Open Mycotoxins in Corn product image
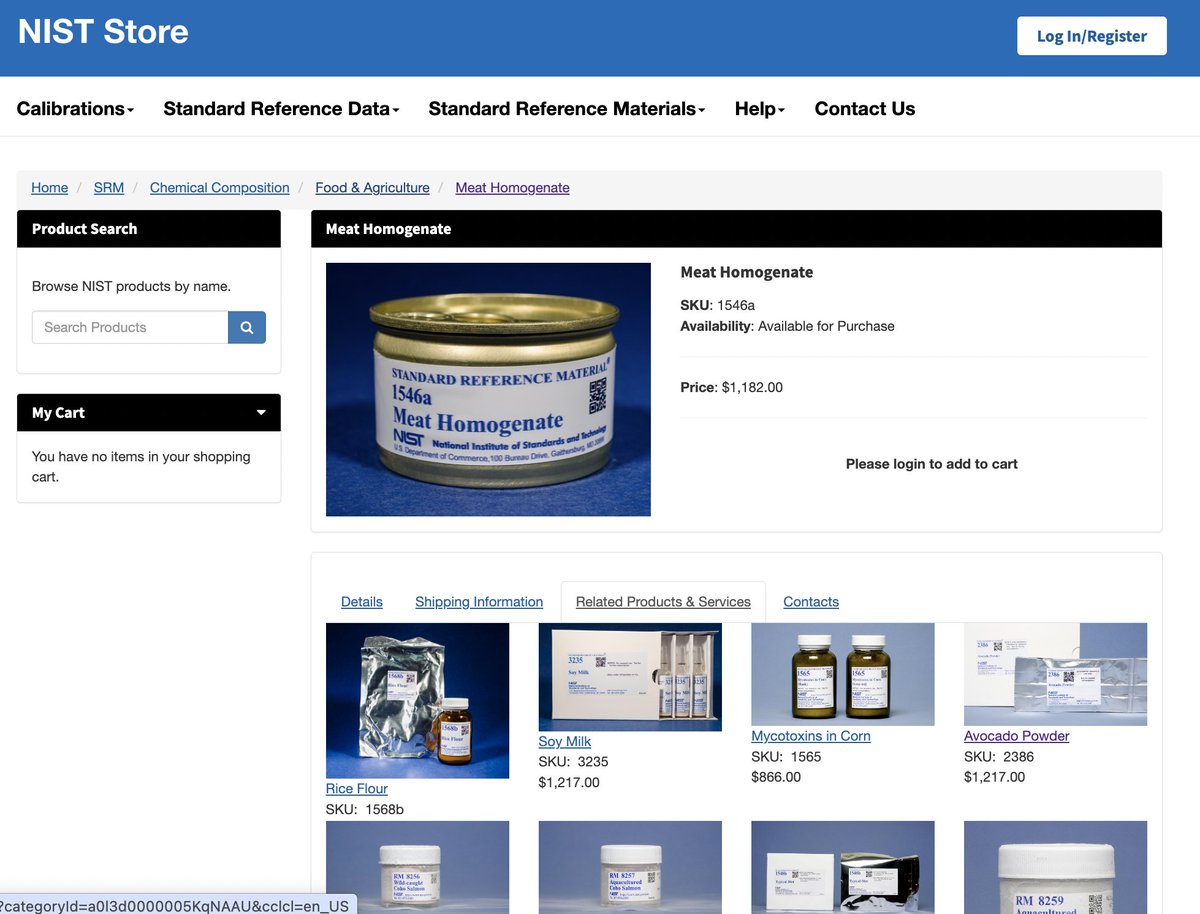 pyautogui.click(x=843, y=674)
